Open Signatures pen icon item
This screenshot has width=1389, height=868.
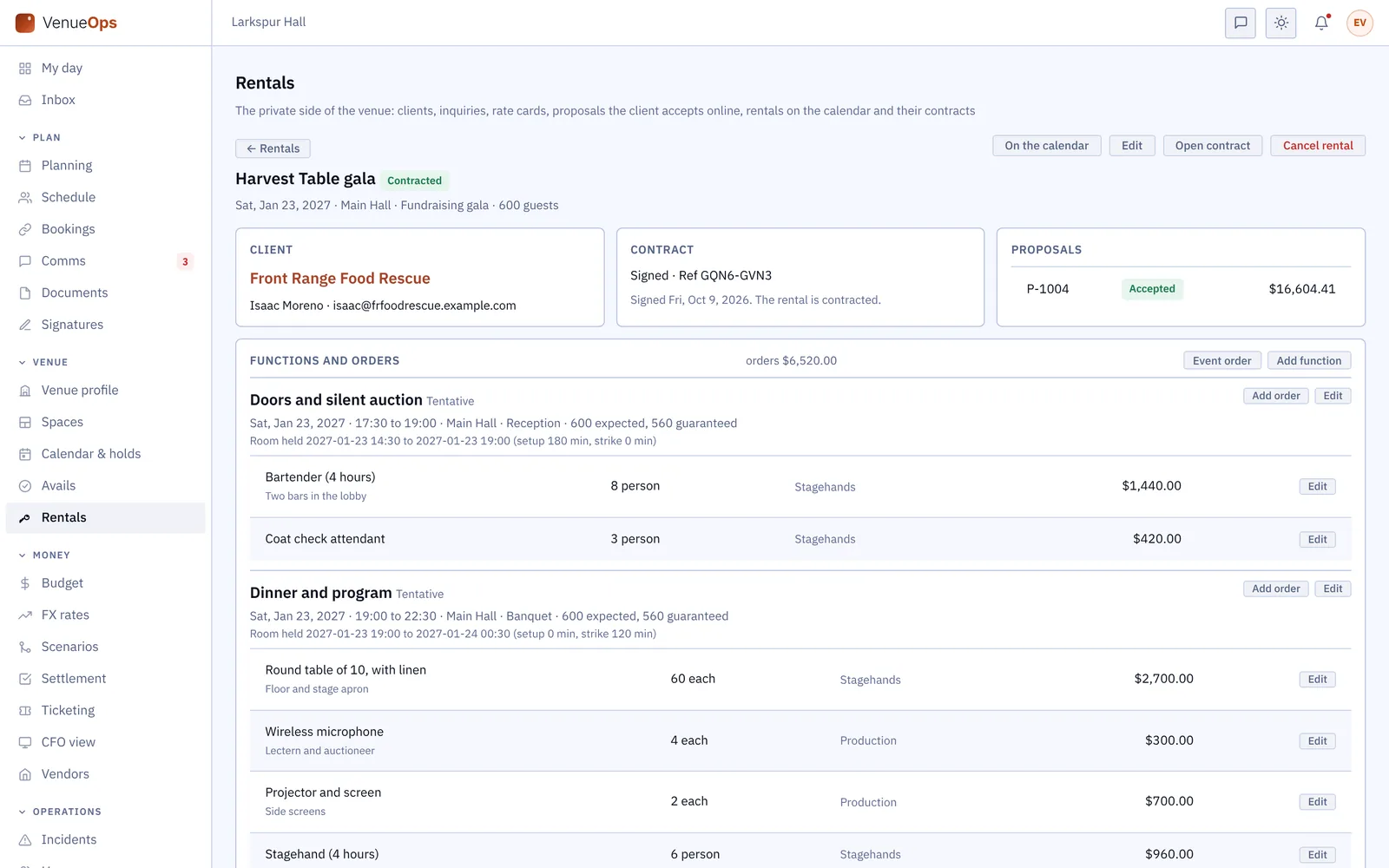pos(105,325)
